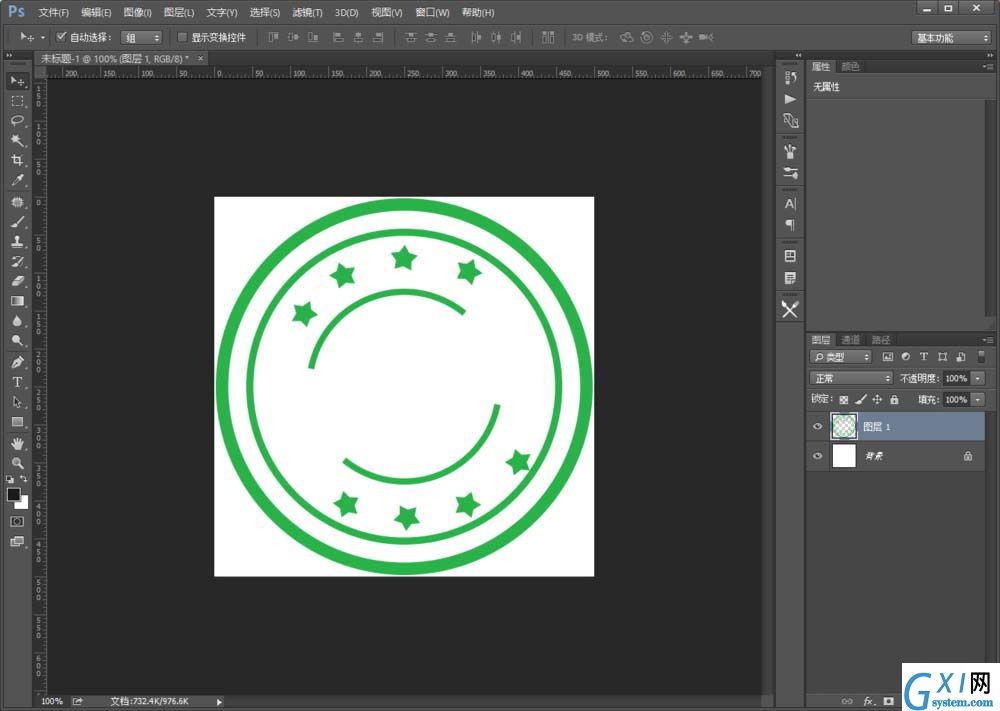
Task: Open the 填充 fill slider arrow
Action: [978, 400]
